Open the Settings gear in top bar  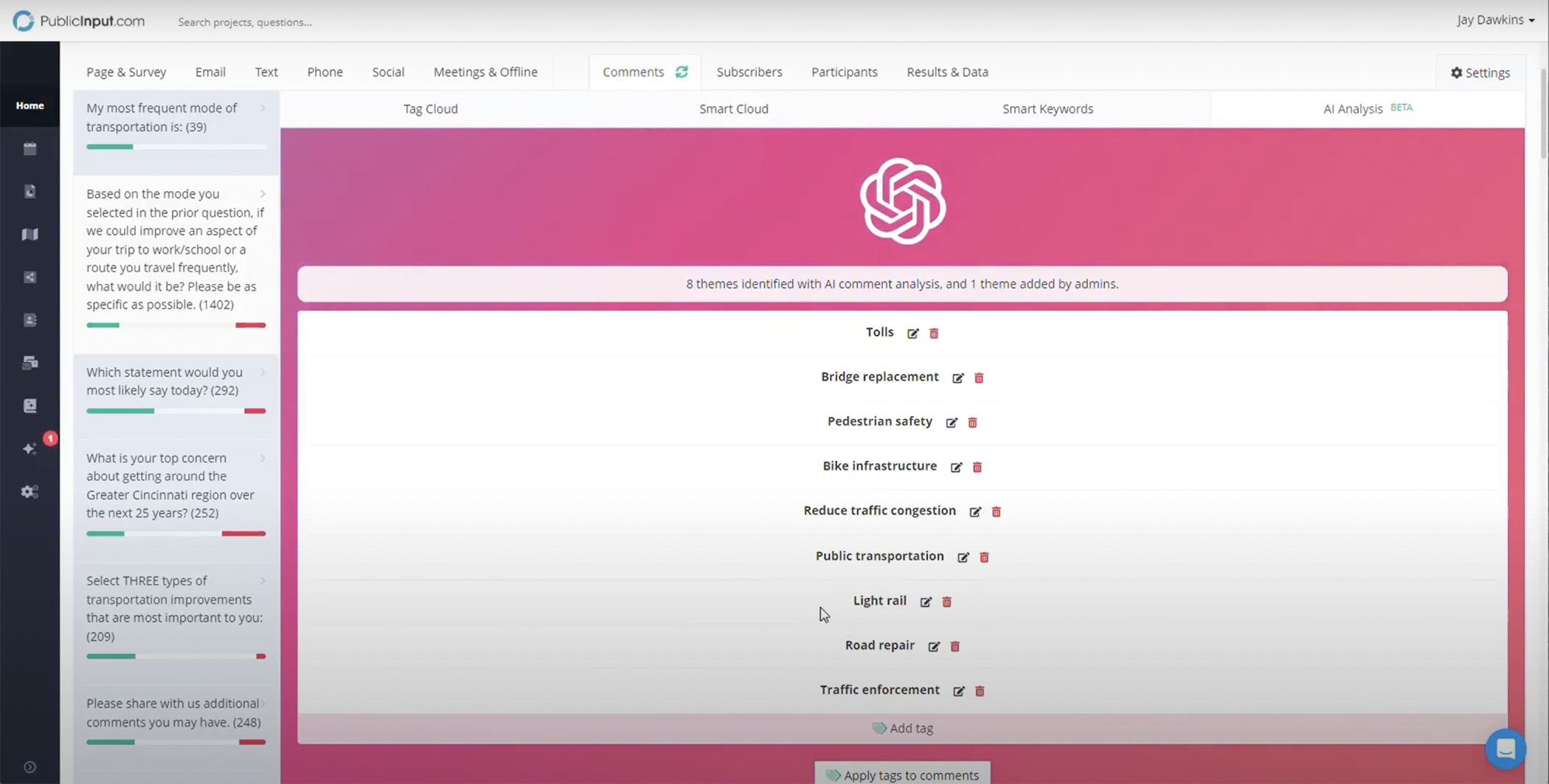point(1480,72)
